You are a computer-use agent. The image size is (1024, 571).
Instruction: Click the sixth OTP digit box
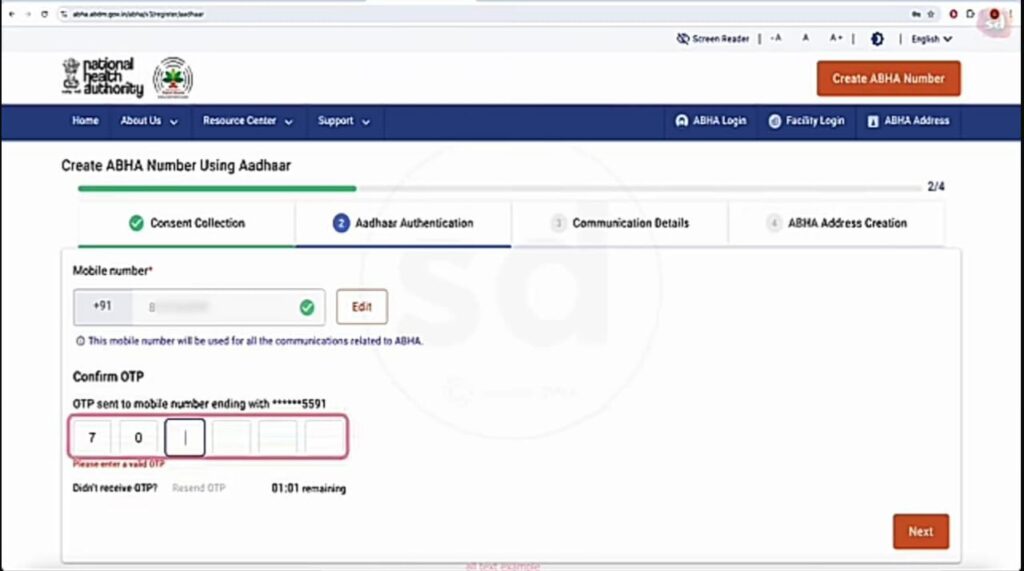click(324, 437)
